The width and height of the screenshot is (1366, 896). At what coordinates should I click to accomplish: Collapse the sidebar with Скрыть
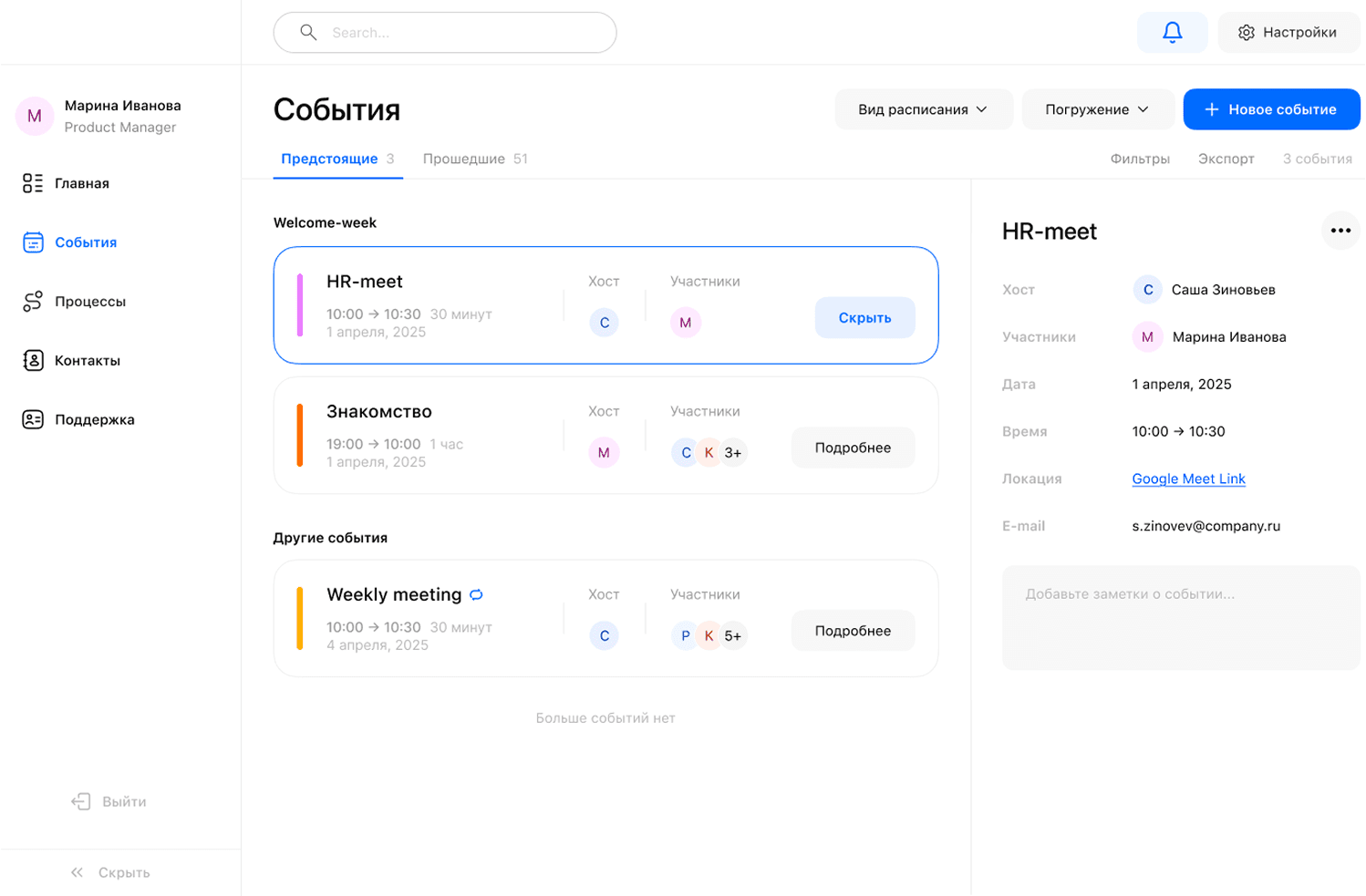[x=109, y=873]
